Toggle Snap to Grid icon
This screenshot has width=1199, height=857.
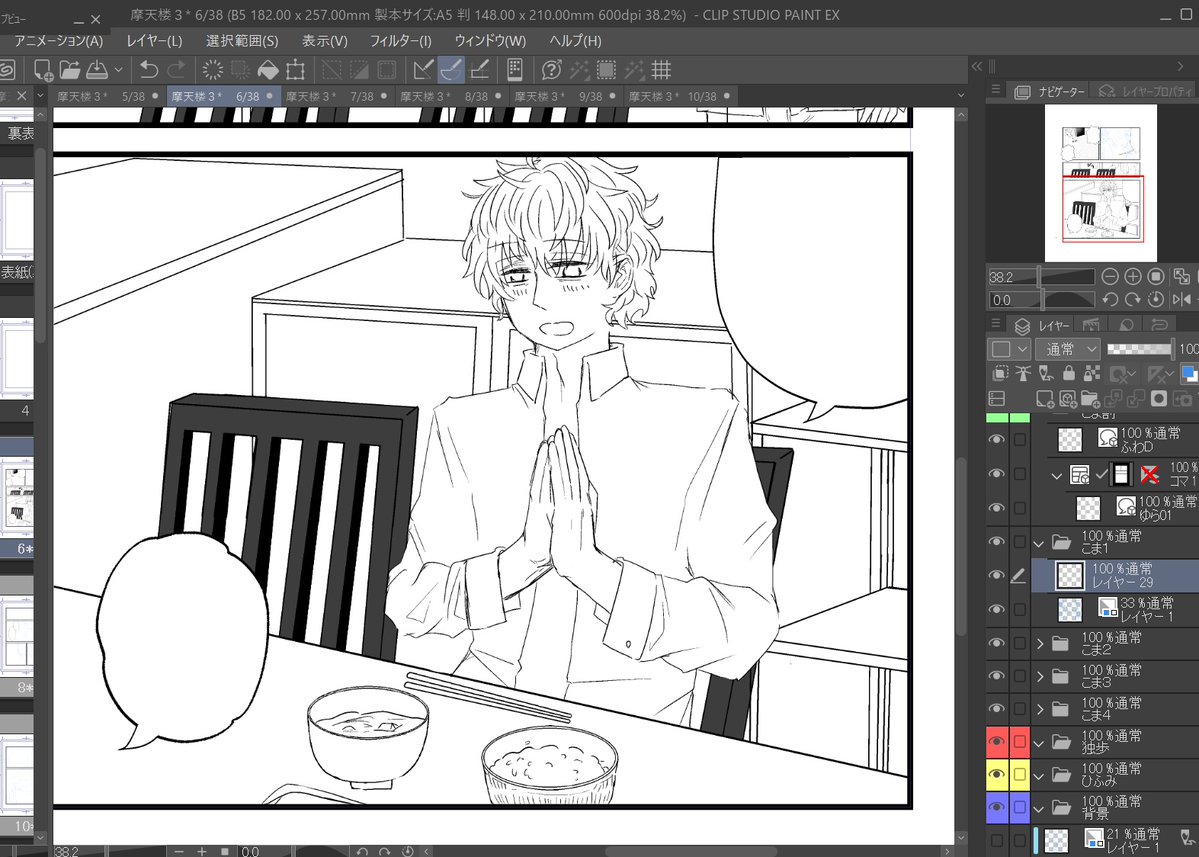pos(479,70)
